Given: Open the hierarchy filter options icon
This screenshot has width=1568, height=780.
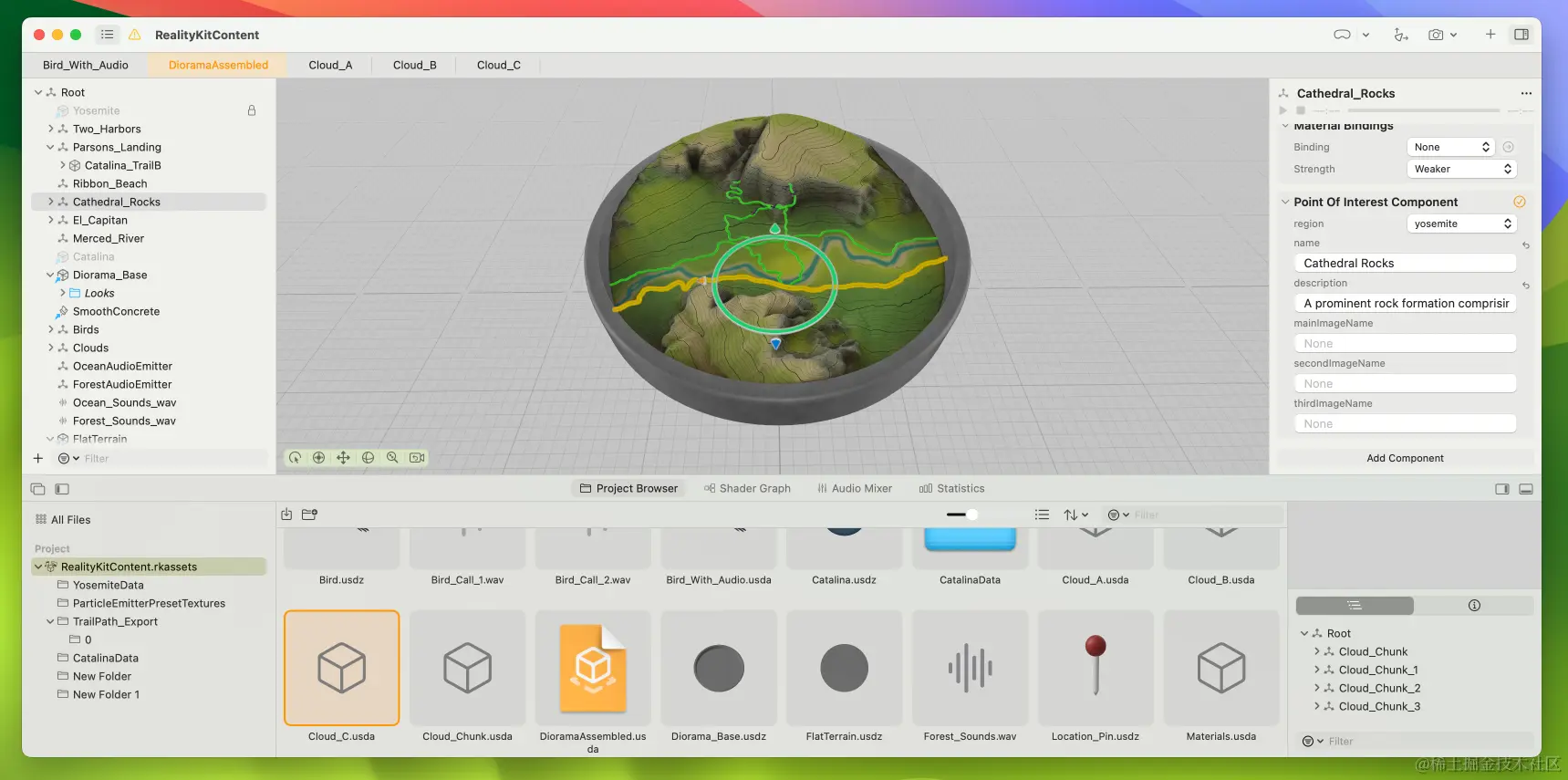Looking at the screenshot, I should point(68,459).
